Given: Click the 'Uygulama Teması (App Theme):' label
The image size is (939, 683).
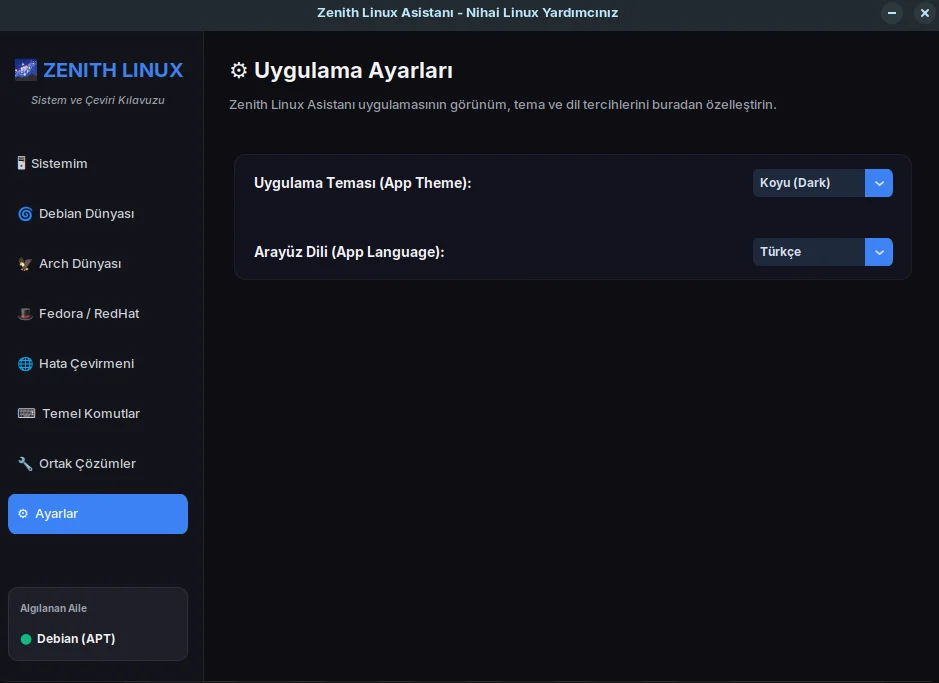Looking at the screenshot, I should point(363,183).
